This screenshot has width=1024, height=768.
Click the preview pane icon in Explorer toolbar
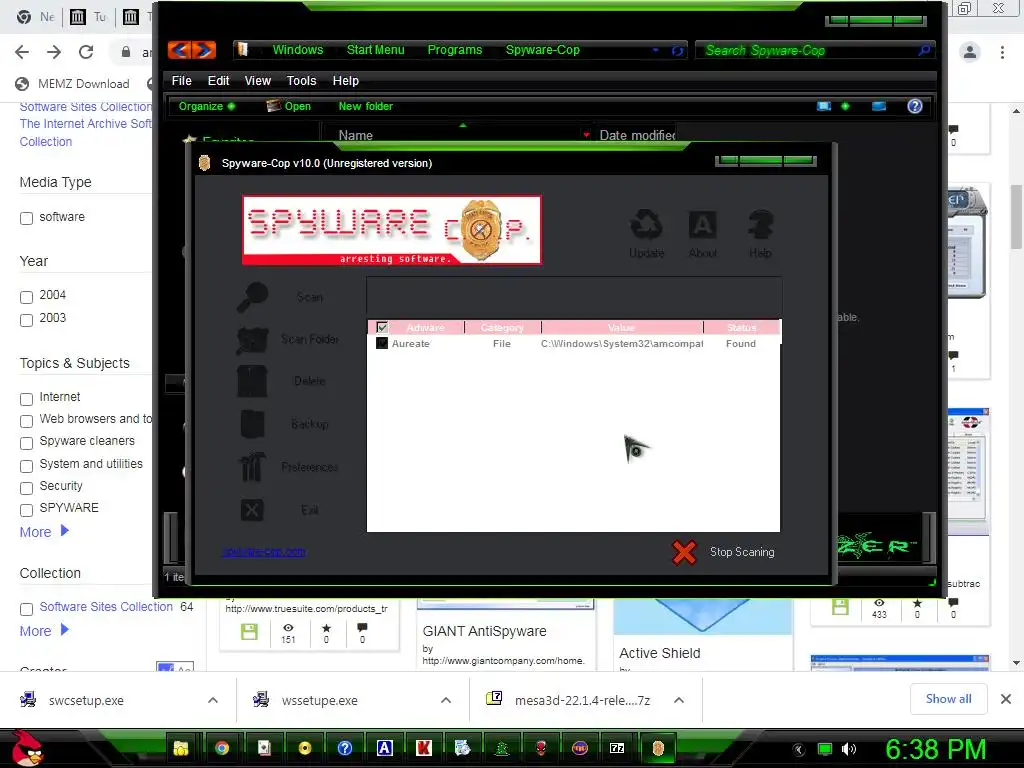(879, 106)
